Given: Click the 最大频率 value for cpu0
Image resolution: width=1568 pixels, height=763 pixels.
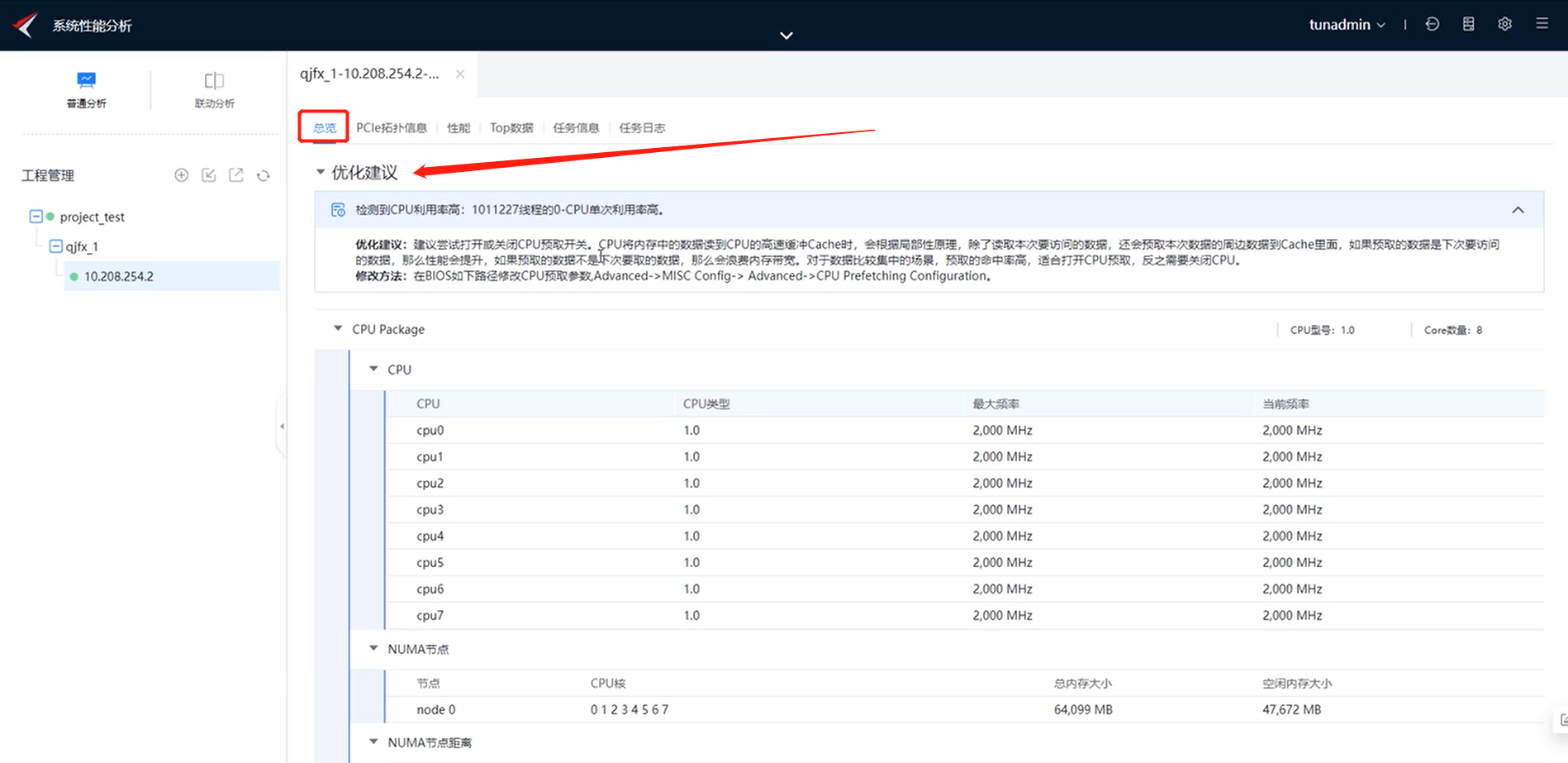Looking at the screenshot, I should pos(1002,430).
